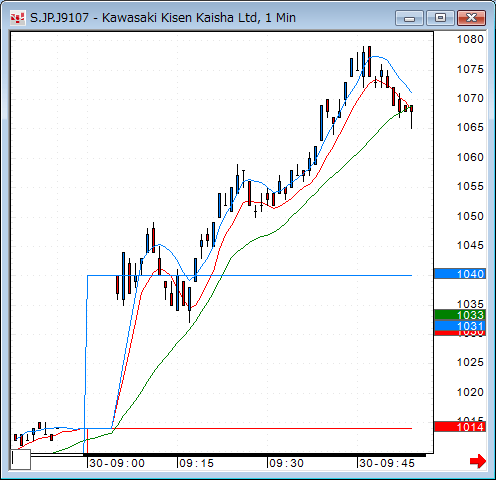Click the 1060 price axis value
Image resolution: width=496 pixels, height=480 pixels.
point(470,157)
